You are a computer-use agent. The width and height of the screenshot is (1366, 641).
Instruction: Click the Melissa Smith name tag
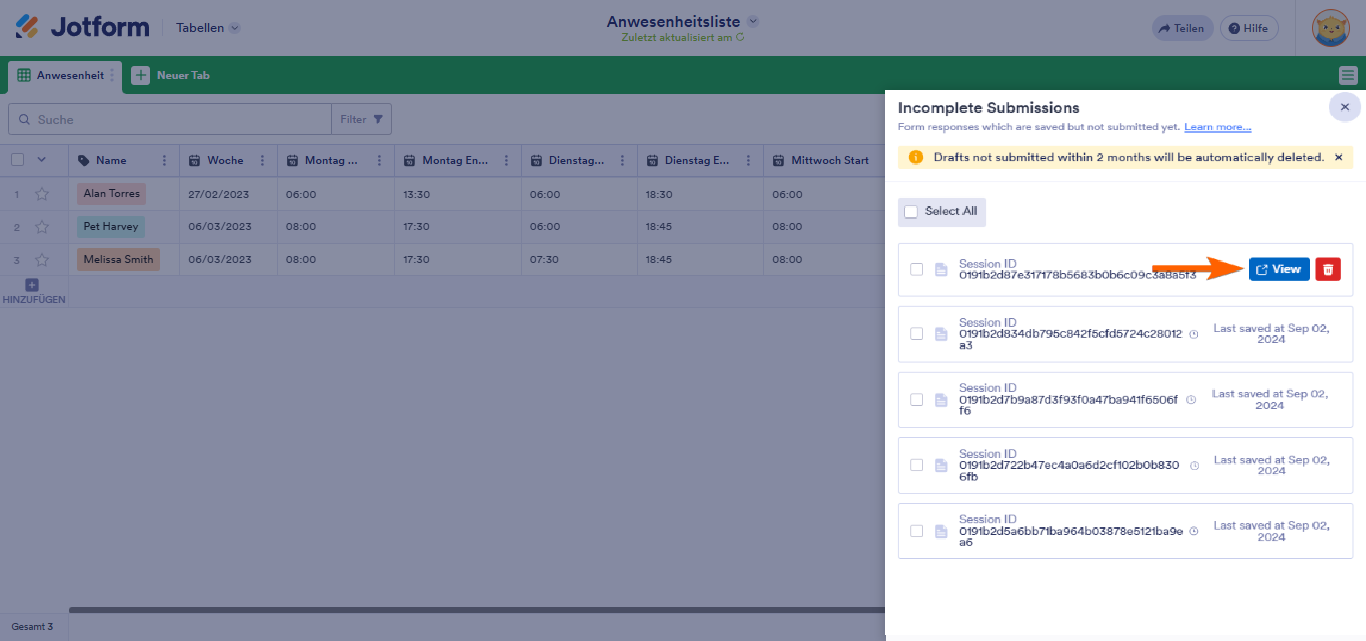pos(118,260)
